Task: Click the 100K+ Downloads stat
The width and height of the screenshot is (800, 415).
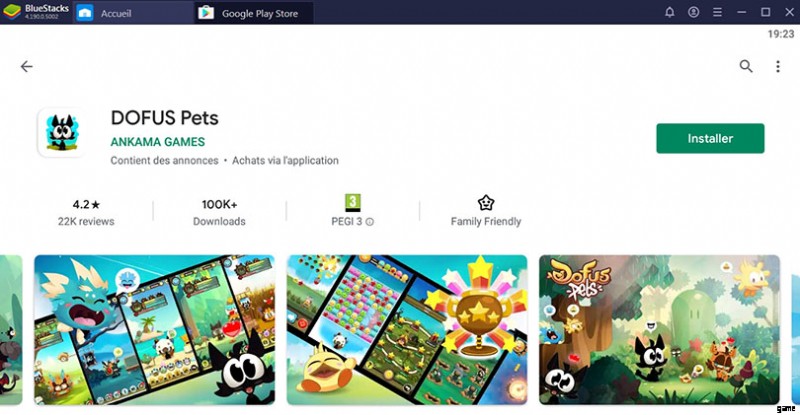Action: (219, 212)
